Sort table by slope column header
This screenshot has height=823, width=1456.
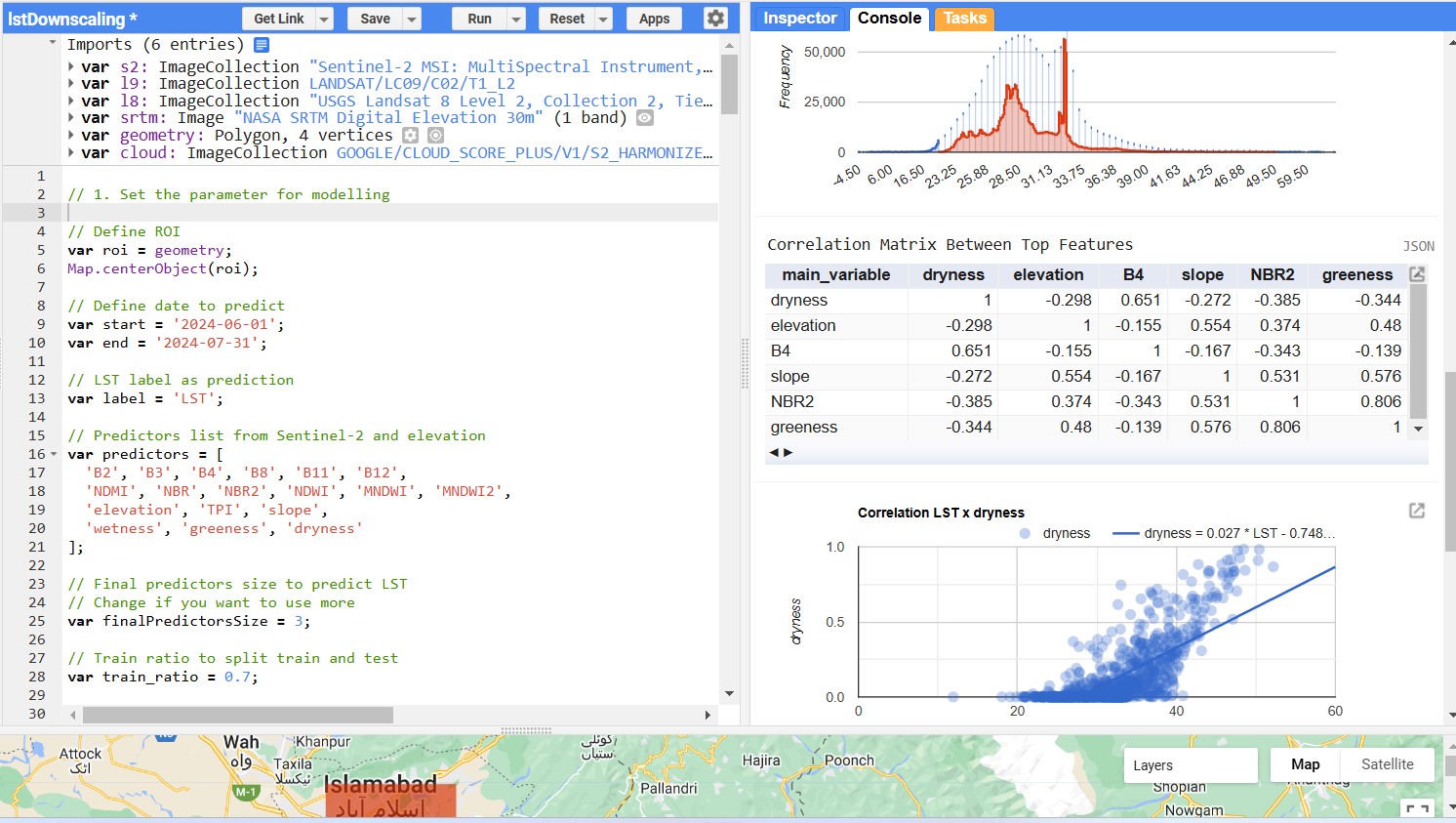[x=1202, y=275]
